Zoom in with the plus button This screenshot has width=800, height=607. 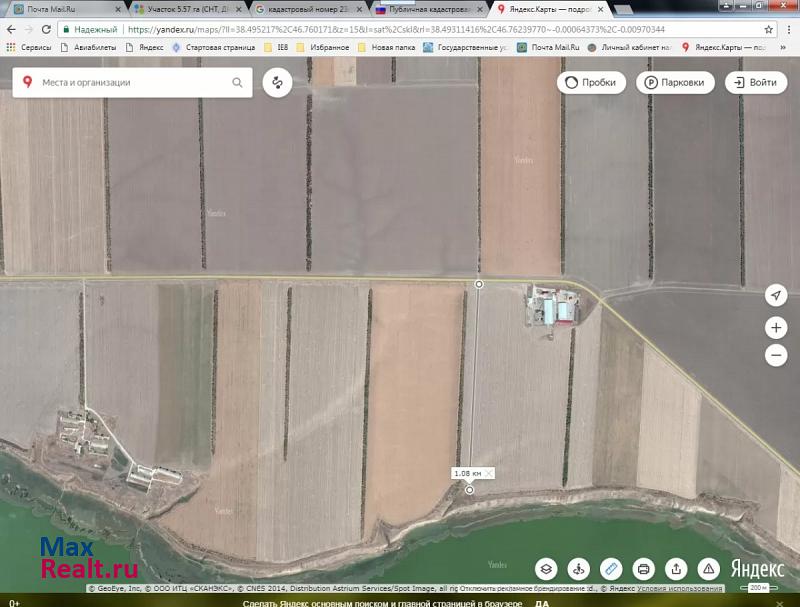pyautogui.click(x=776, y=327)
